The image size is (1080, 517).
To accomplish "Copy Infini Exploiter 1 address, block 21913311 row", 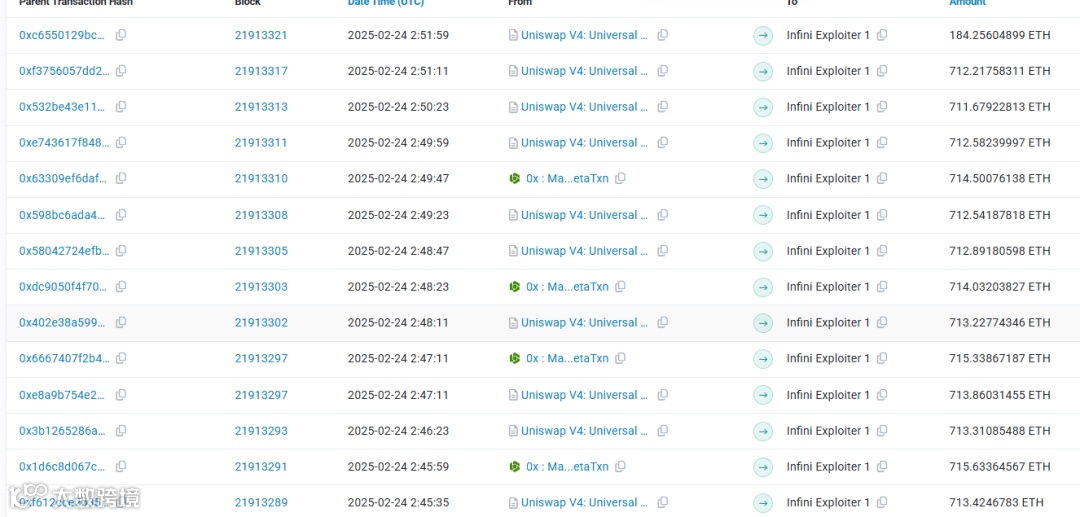I will (882, 143).
